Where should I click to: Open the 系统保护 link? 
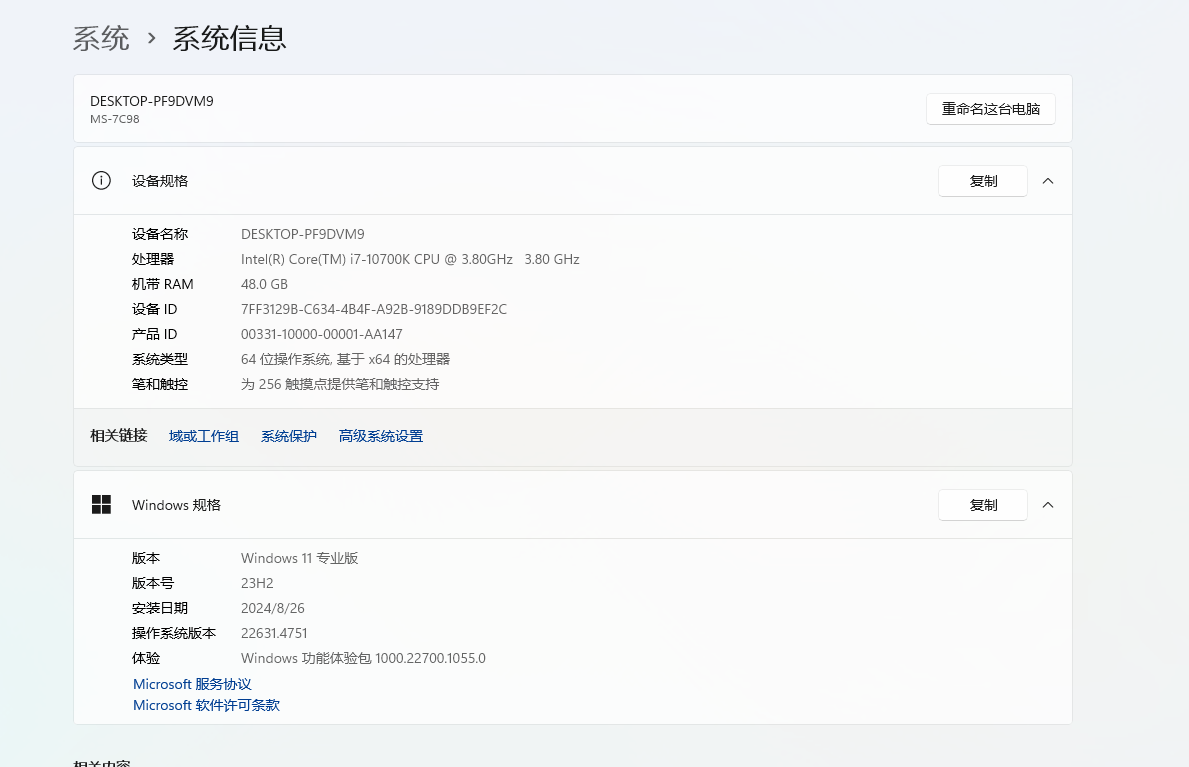point(289,436)
